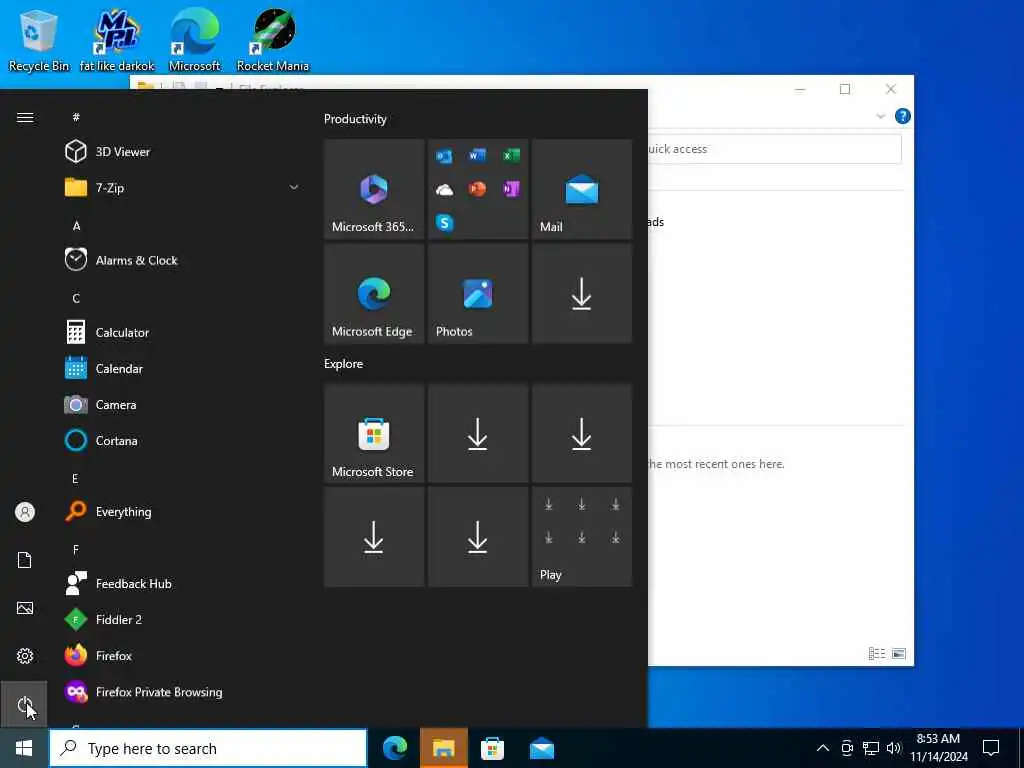Start Cortana from the app list
The height and width of the screenshot is (768, 1024).
[x=183, y=441]
